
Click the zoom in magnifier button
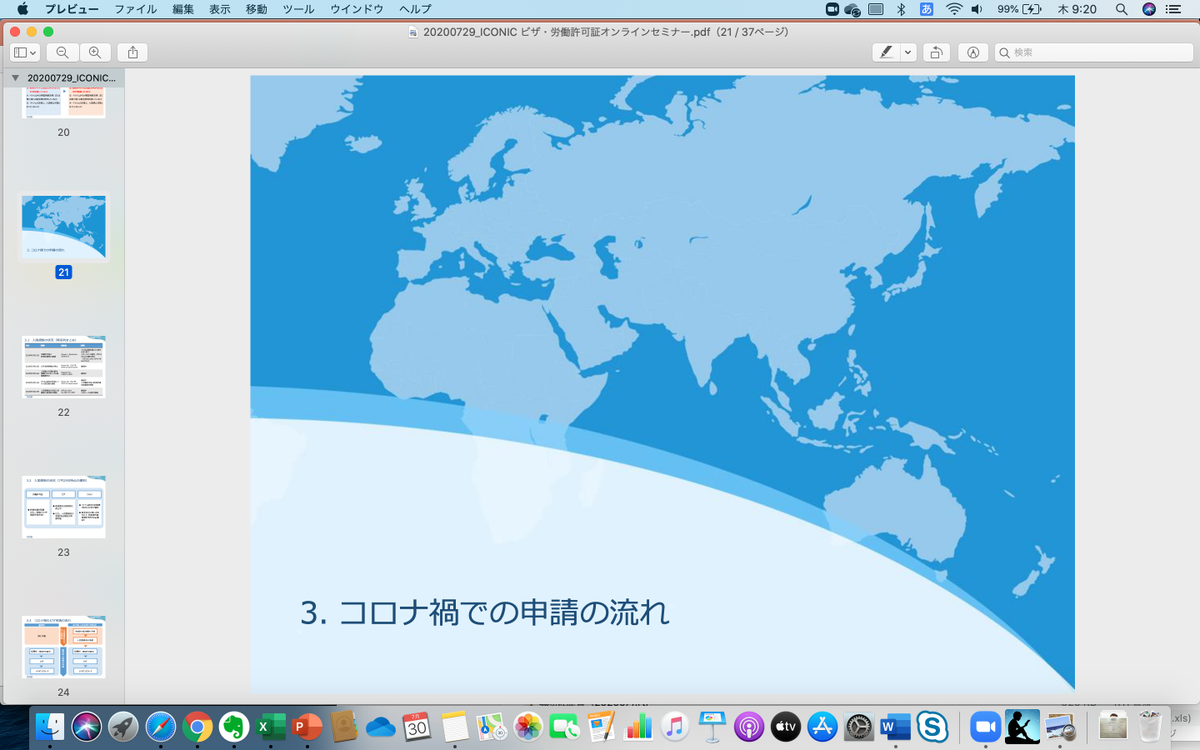pyautogui.click(x=95, y=52)
